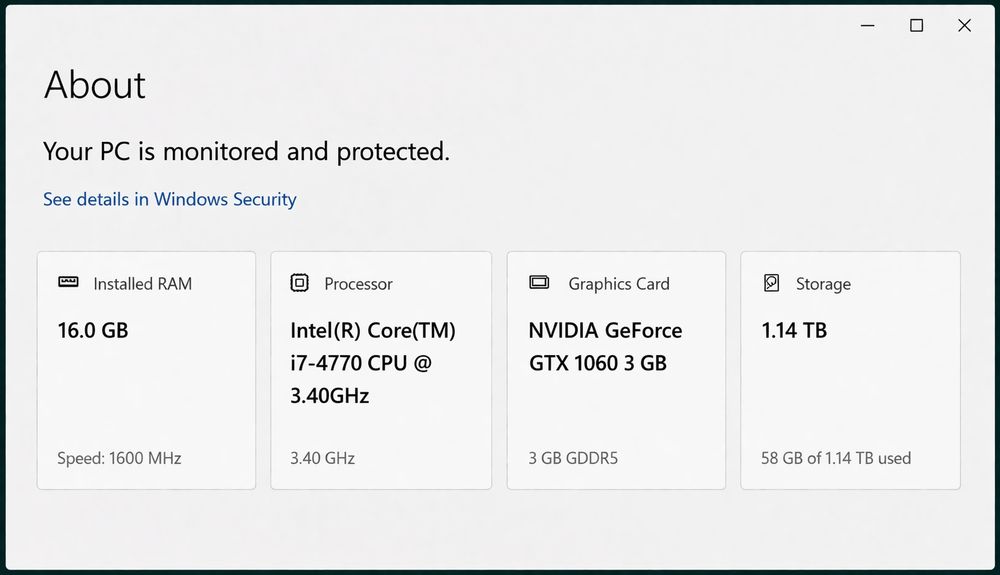Select the Processor card label
Screen dimensions: 1000x575
(358, 284)
